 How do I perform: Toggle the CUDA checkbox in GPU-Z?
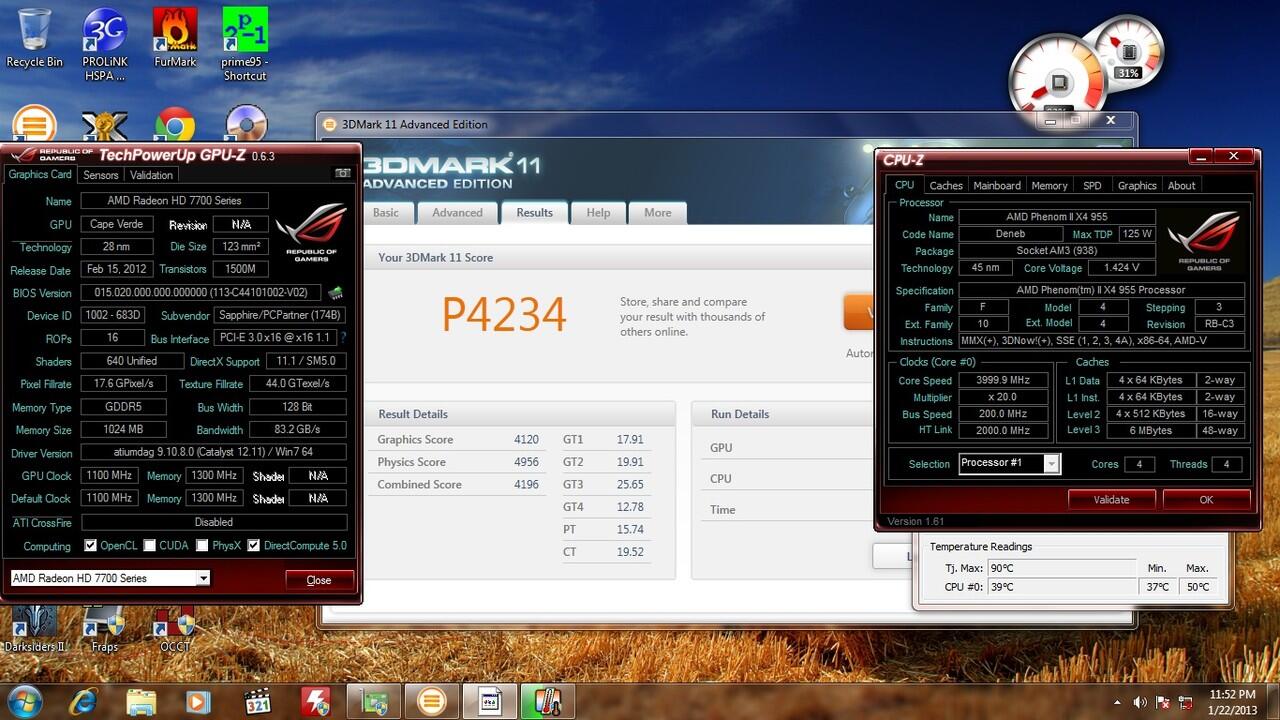149,546
